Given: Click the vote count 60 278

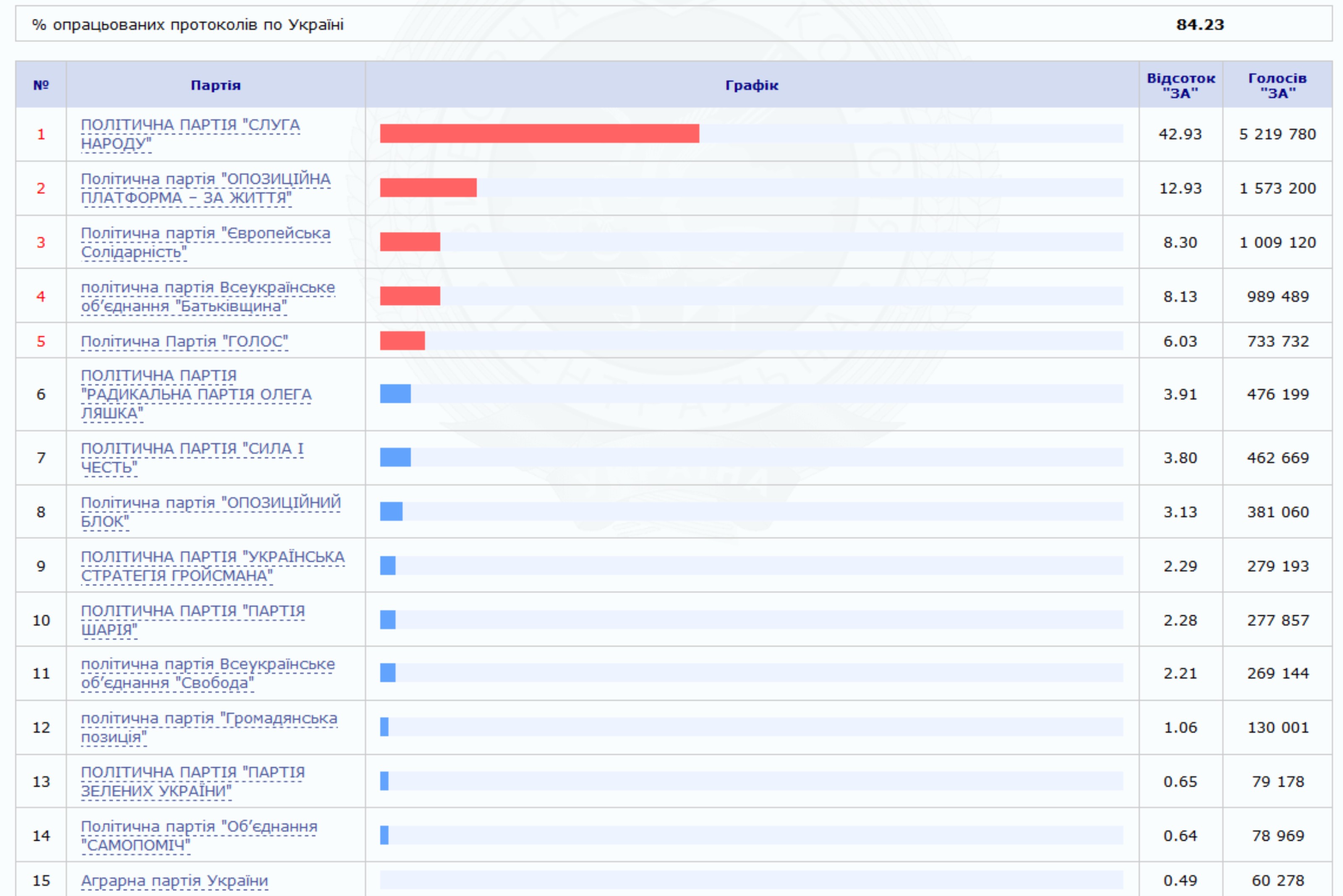Looking at the screenshot, I should [x=1278, y=881].
